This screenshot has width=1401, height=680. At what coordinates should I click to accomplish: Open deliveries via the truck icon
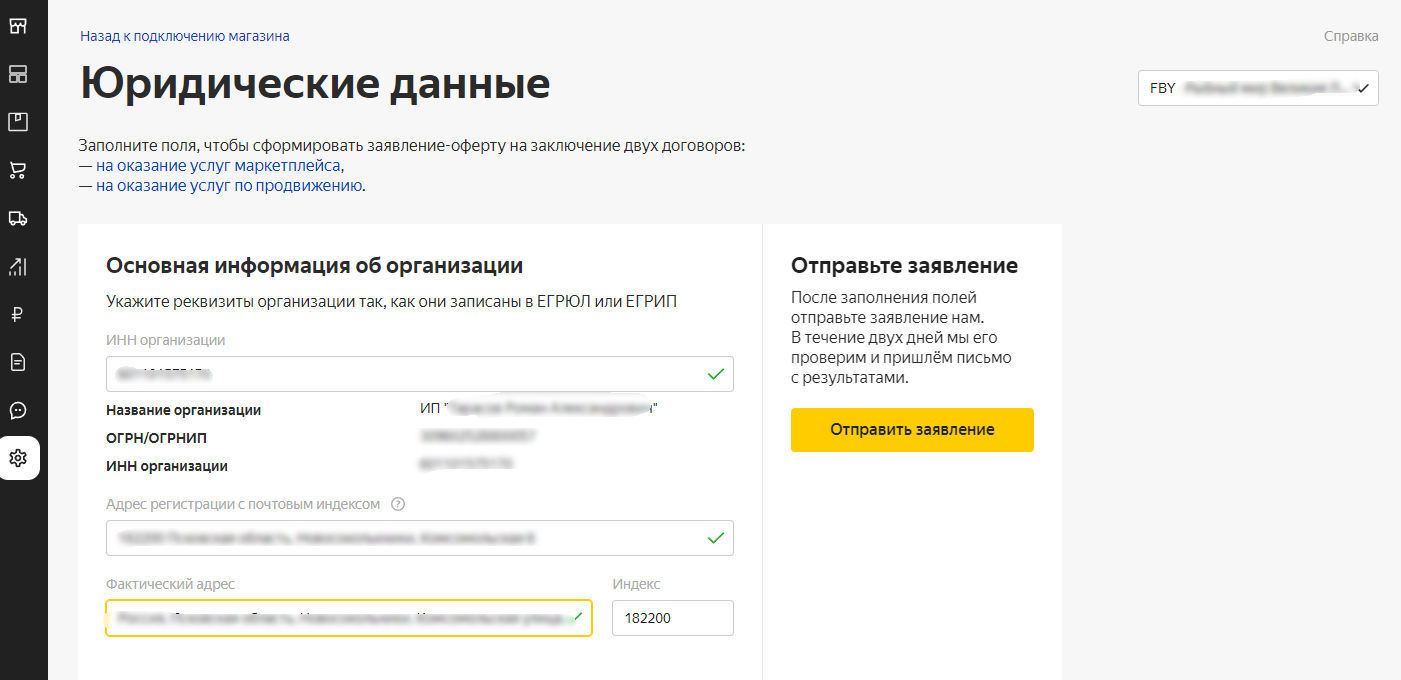(18, 218)
